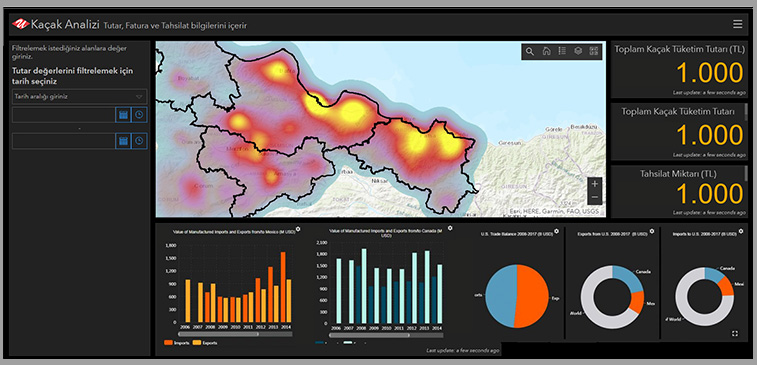Open the map layers panel

point(578,52)
